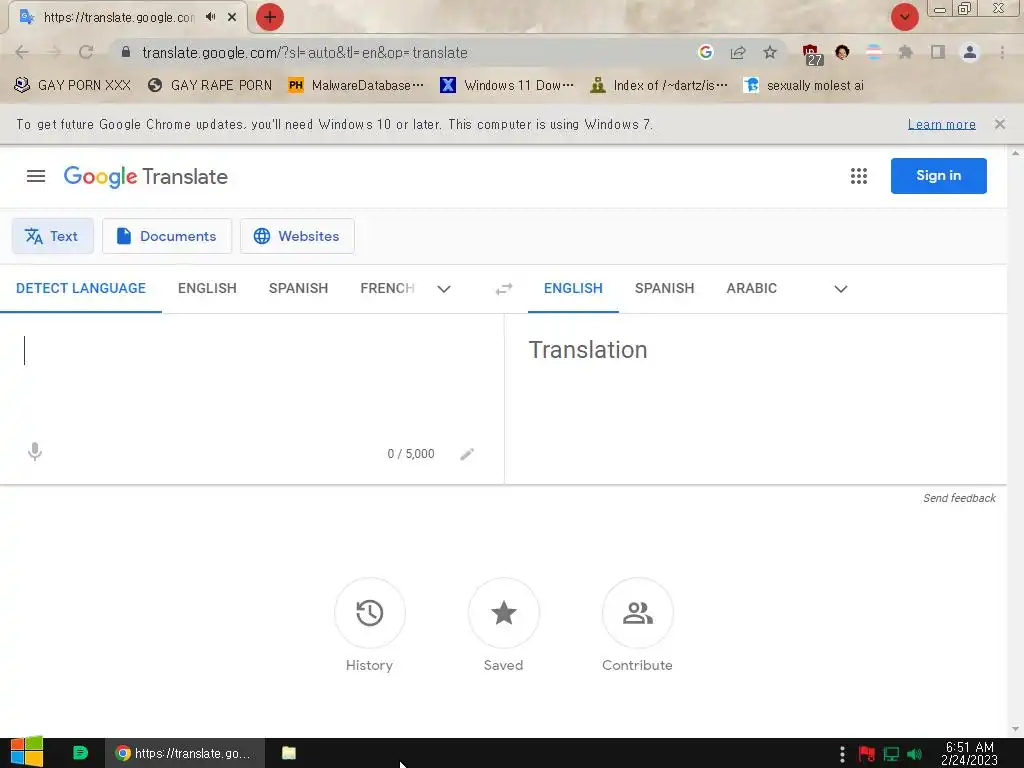
Task: Click the Sign in button
Action: pos(938,176)
